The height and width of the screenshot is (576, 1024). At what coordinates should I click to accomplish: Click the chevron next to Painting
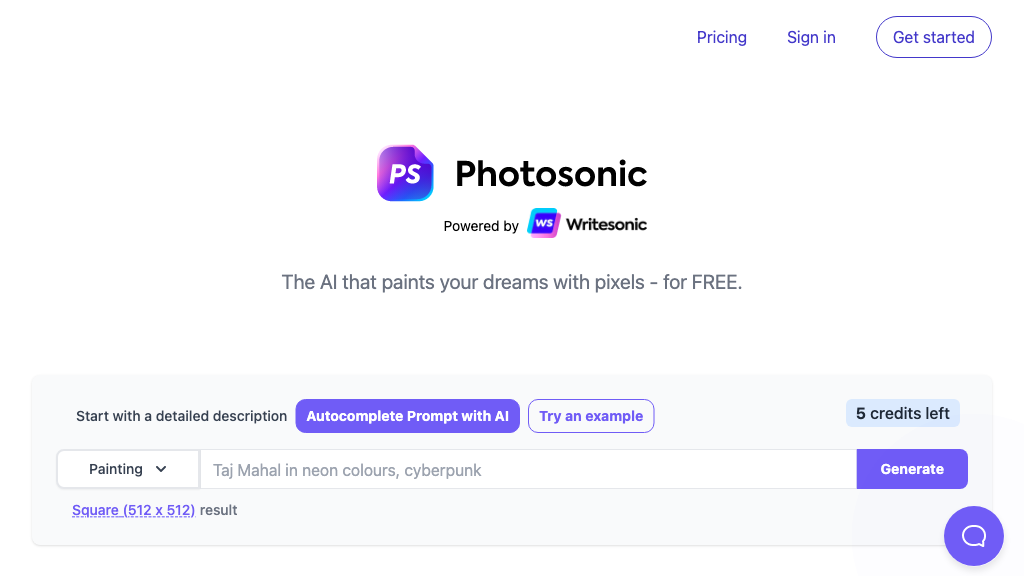point(163,469)
